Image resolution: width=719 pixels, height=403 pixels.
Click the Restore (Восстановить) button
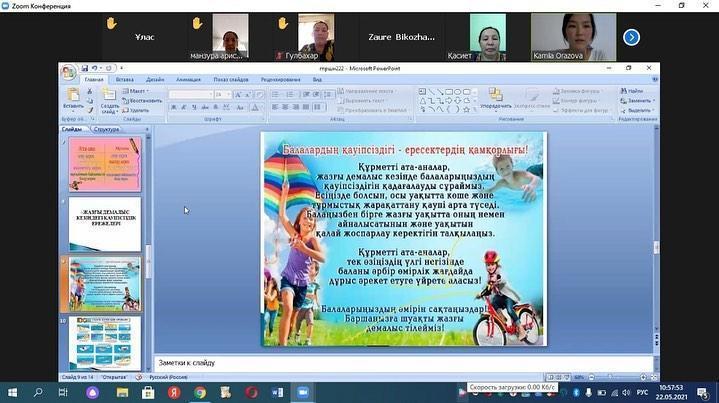145,101
